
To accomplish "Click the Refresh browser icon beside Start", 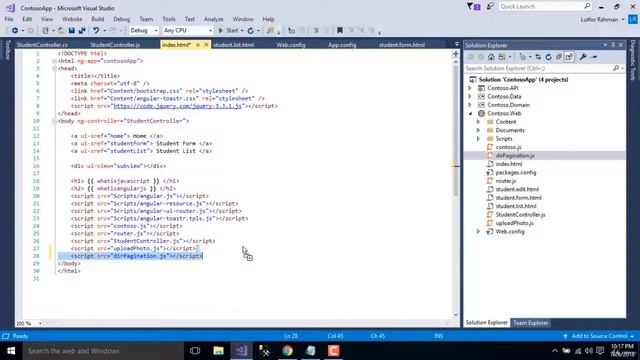I will click(x=251, y=31).
